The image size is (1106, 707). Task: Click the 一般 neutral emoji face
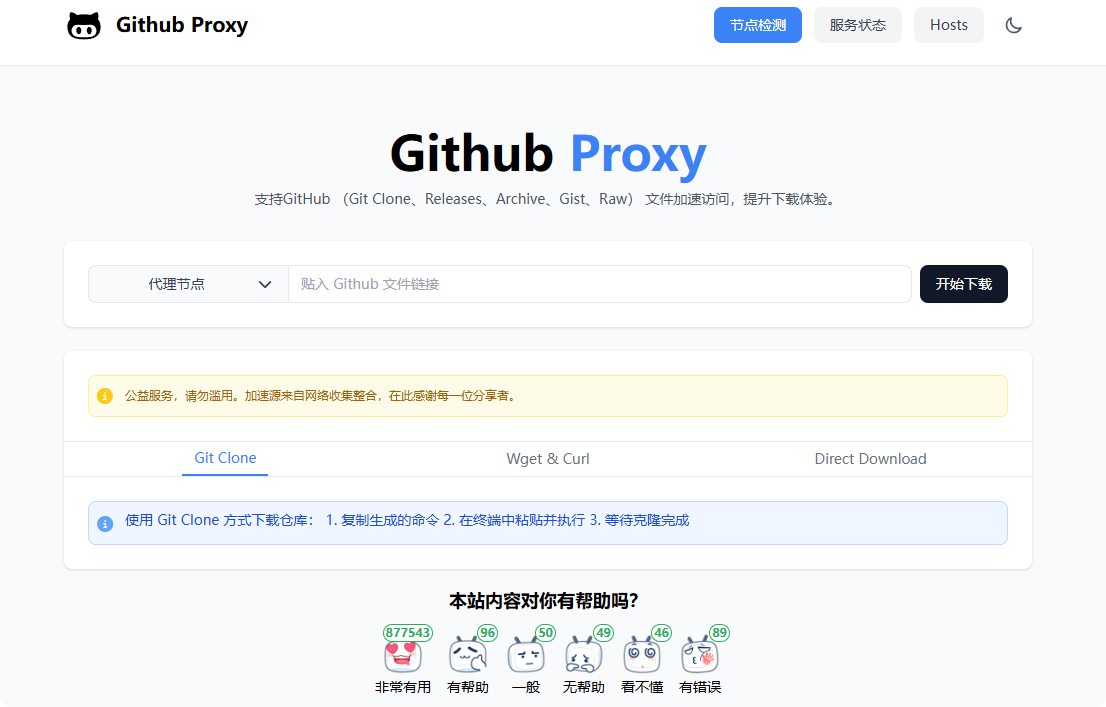526,656
